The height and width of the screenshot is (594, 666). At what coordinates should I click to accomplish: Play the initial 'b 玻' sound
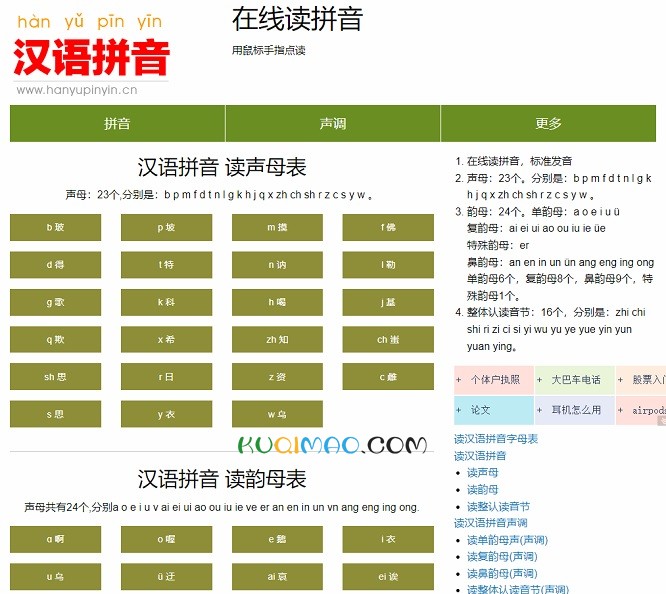(55, 228)
